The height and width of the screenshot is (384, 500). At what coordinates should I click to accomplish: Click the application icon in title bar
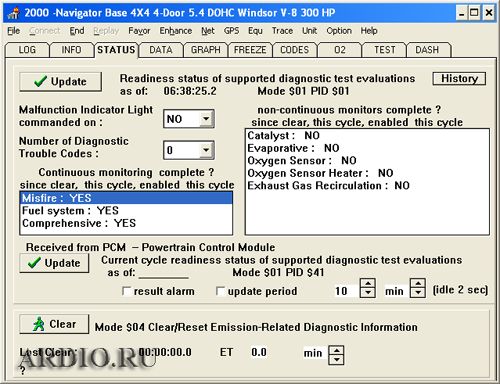13,13
